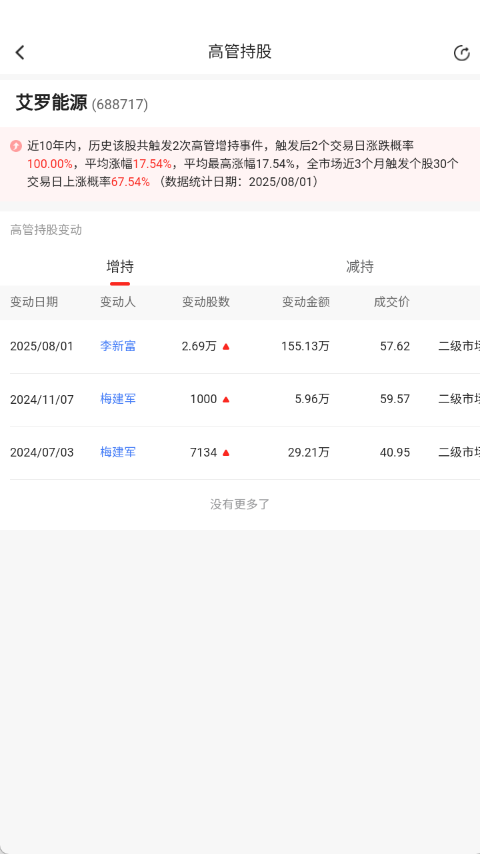
Task: Tap the amount 155.13万
Action: tap(305, 346)
